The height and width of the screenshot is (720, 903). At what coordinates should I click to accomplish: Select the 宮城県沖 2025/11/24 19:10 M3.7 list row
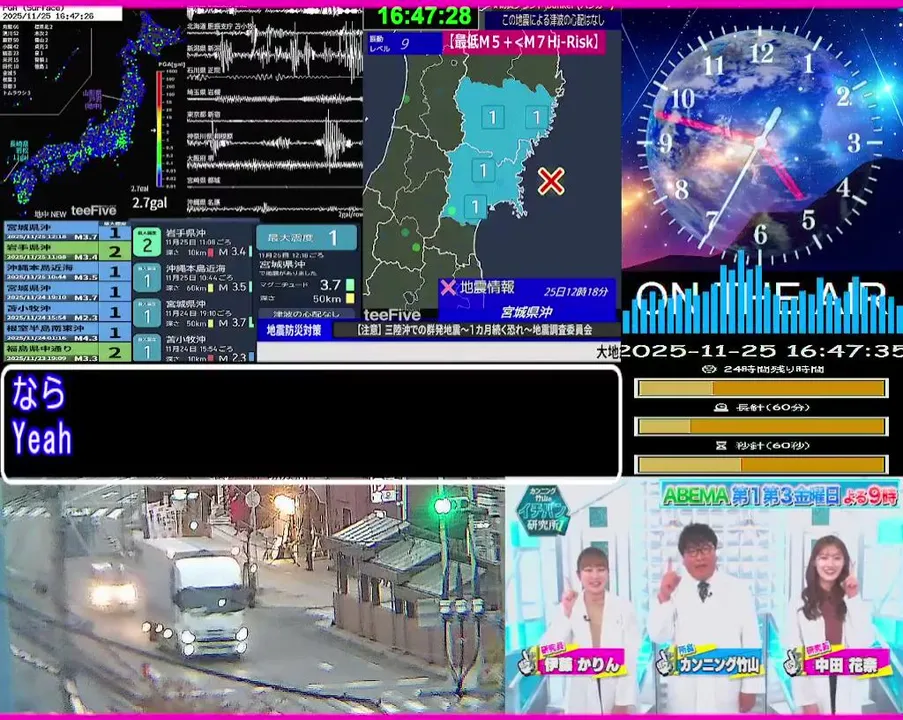click(67, 292)
